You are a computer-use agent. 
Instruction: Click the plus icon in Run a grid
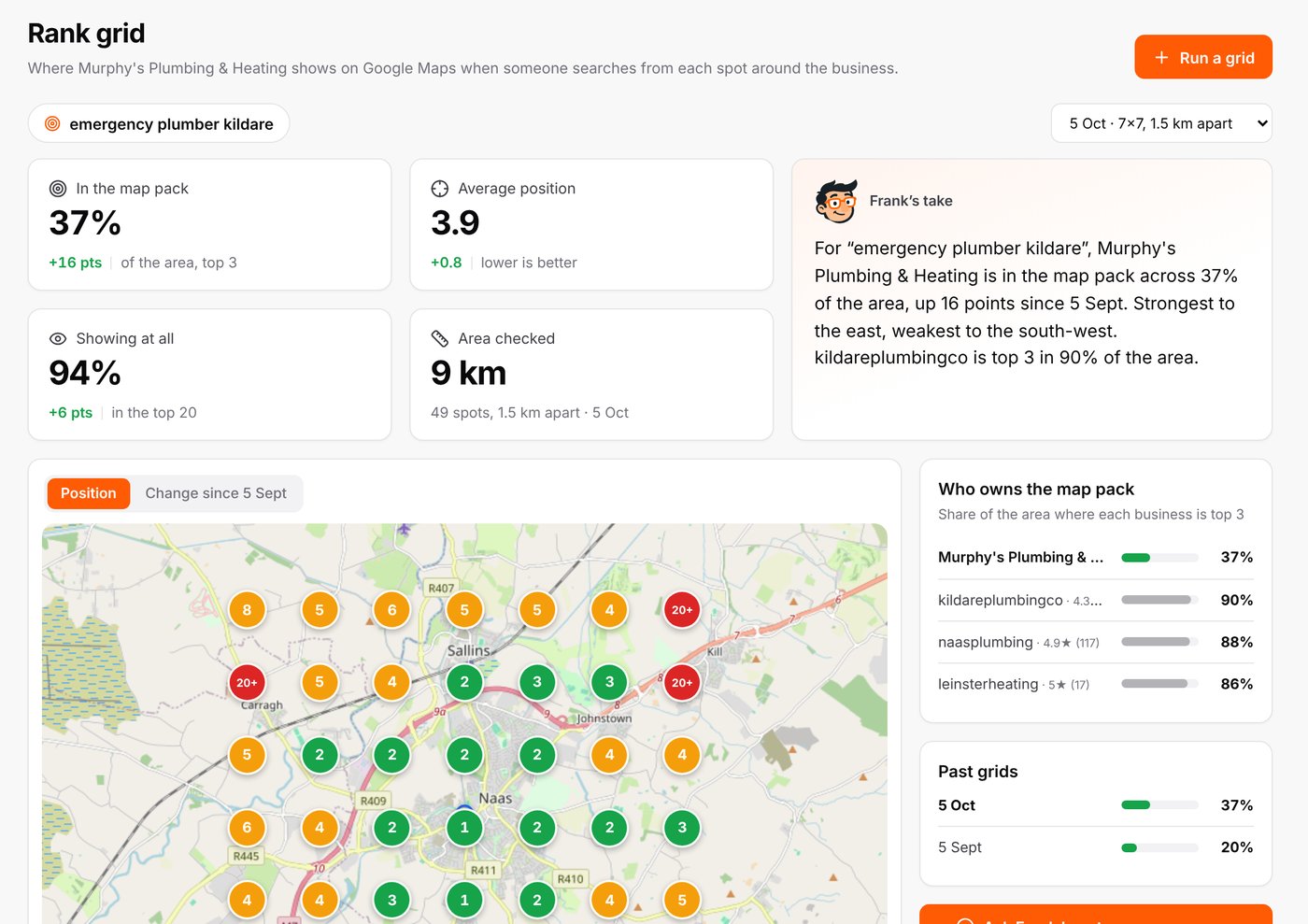click(x=1161, y=57)
